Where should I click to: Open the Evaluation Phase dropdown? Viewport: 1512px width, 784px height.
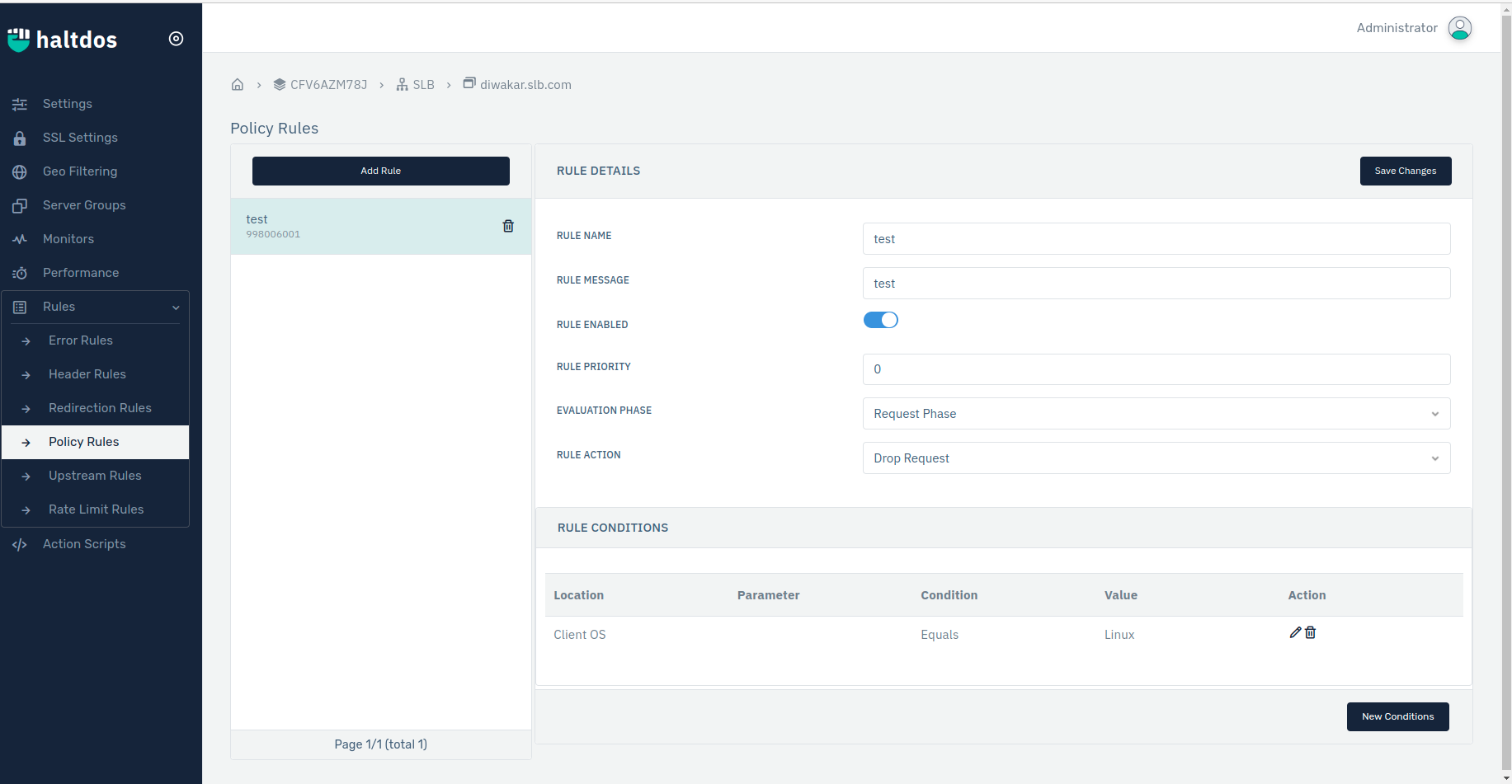[1156, 414]
